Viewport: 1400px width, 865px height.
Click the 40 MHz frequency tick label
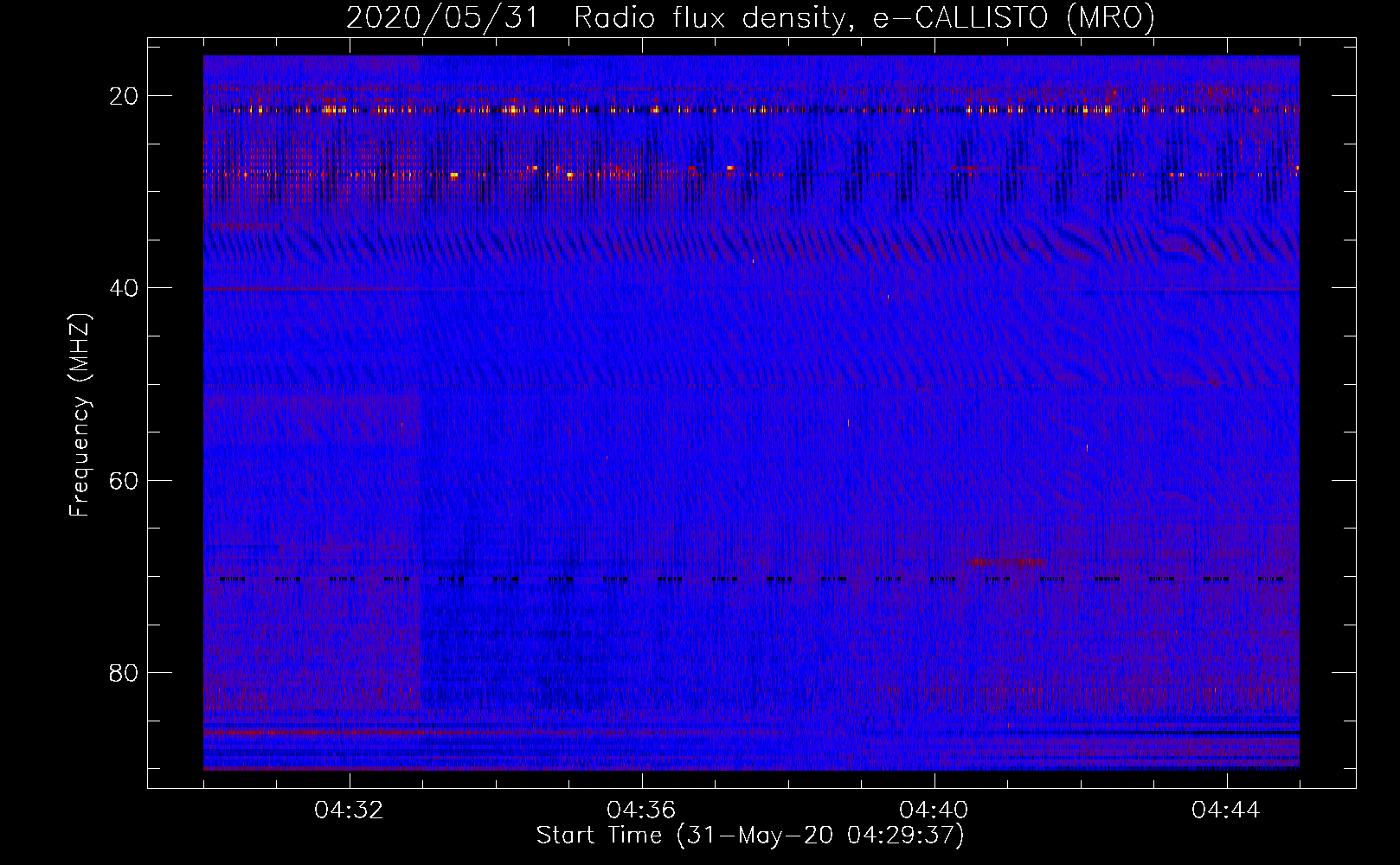[124, 288]
